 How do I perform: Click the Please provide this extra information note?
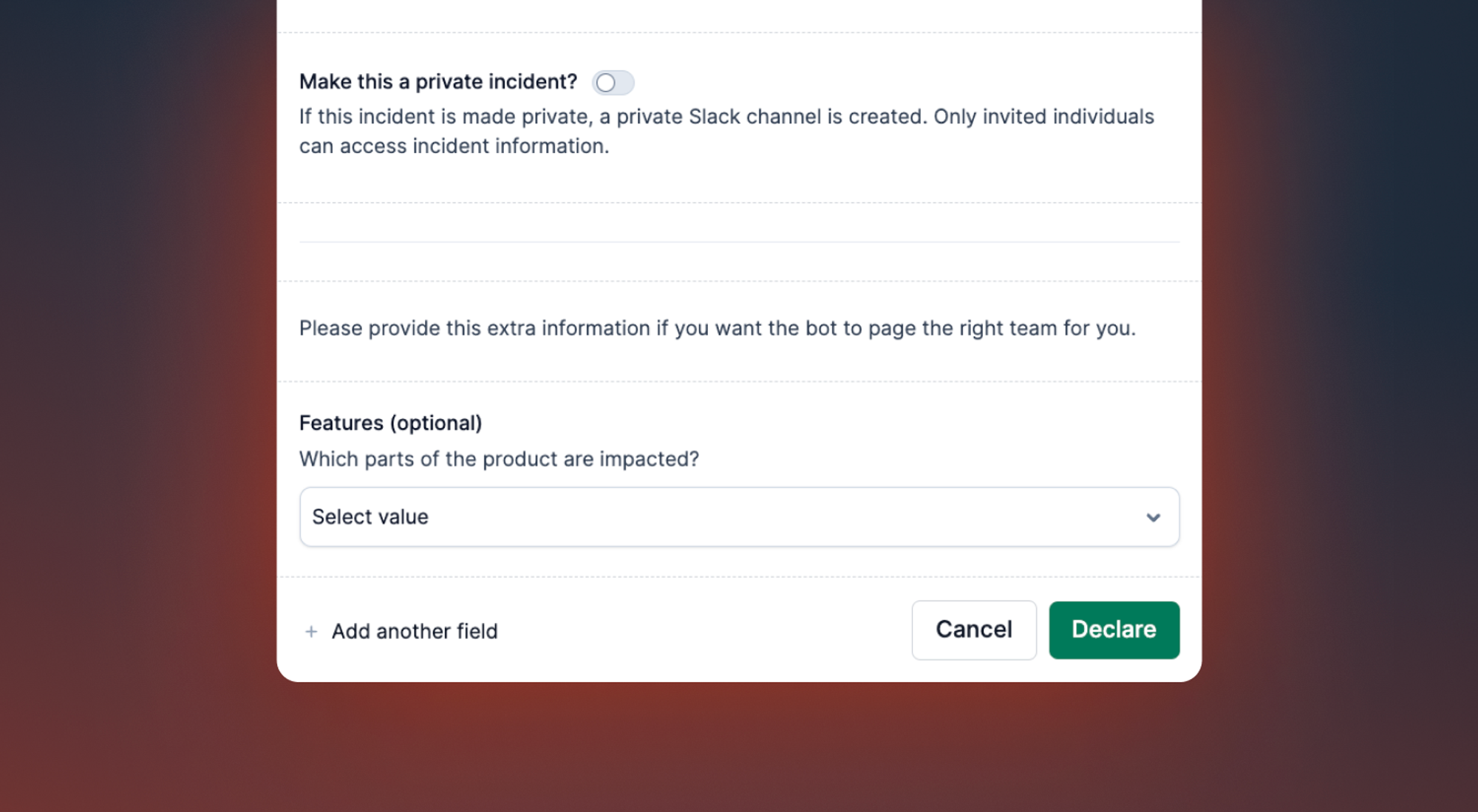pyautogui.click(x=717, y=328)
